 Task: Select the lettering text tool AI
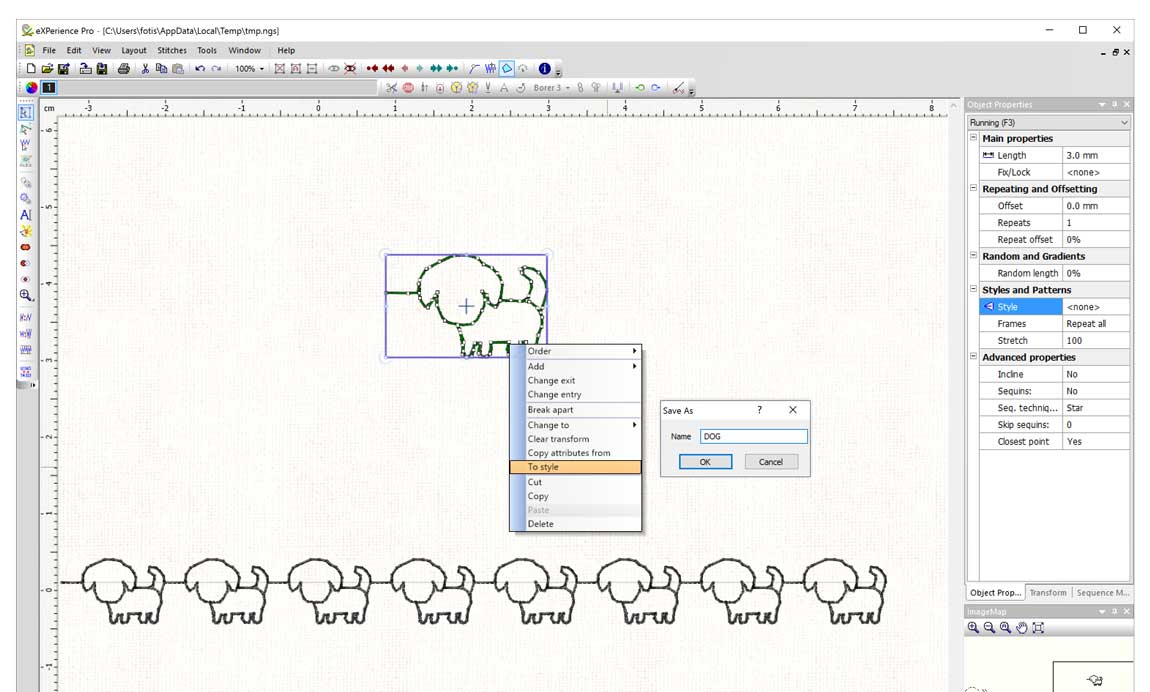pyautogui.click(x=26, y=215)
